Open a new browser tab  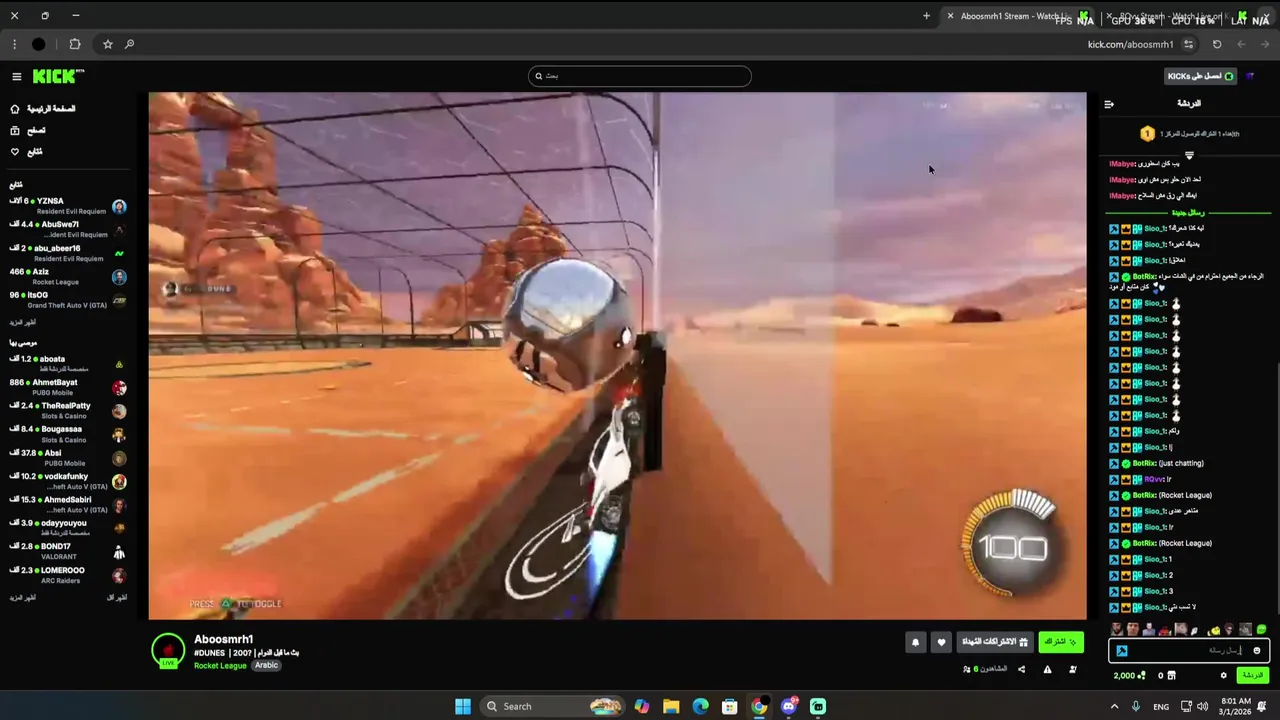[x=926, y=16]
